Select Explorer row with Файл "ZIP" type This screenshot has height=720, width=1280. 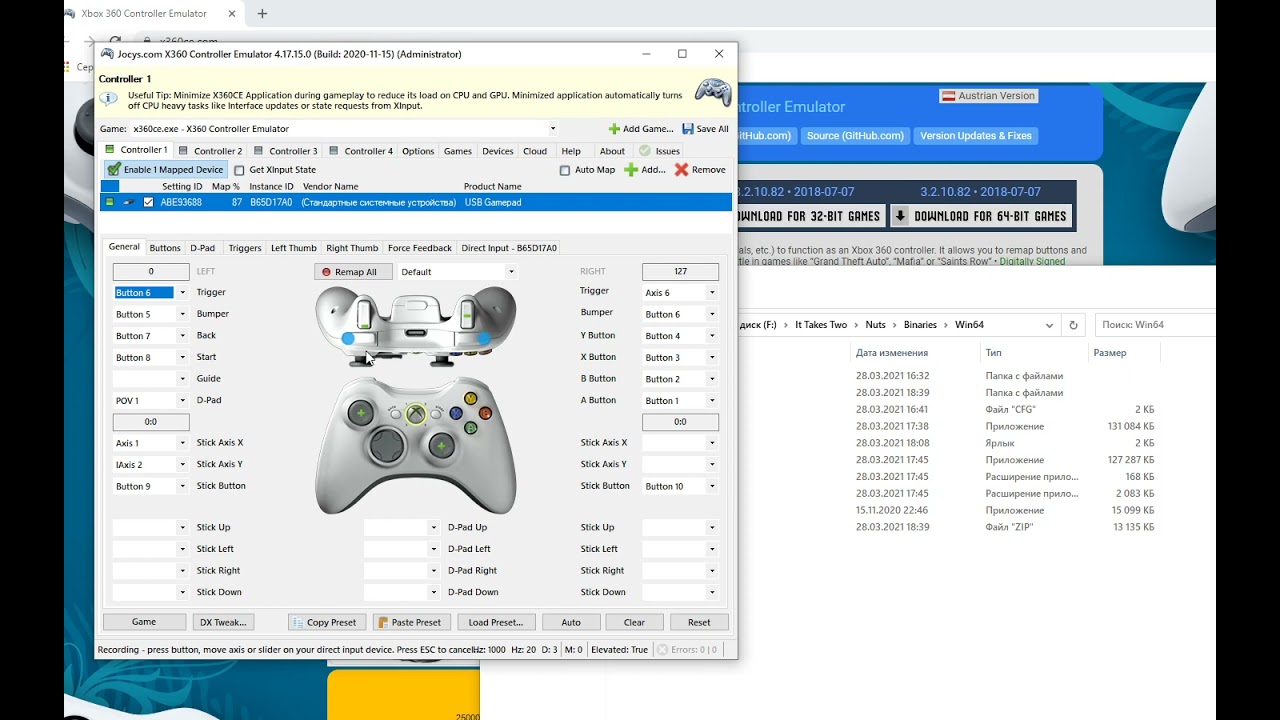pyautogui.click(x=1005, y=527)
